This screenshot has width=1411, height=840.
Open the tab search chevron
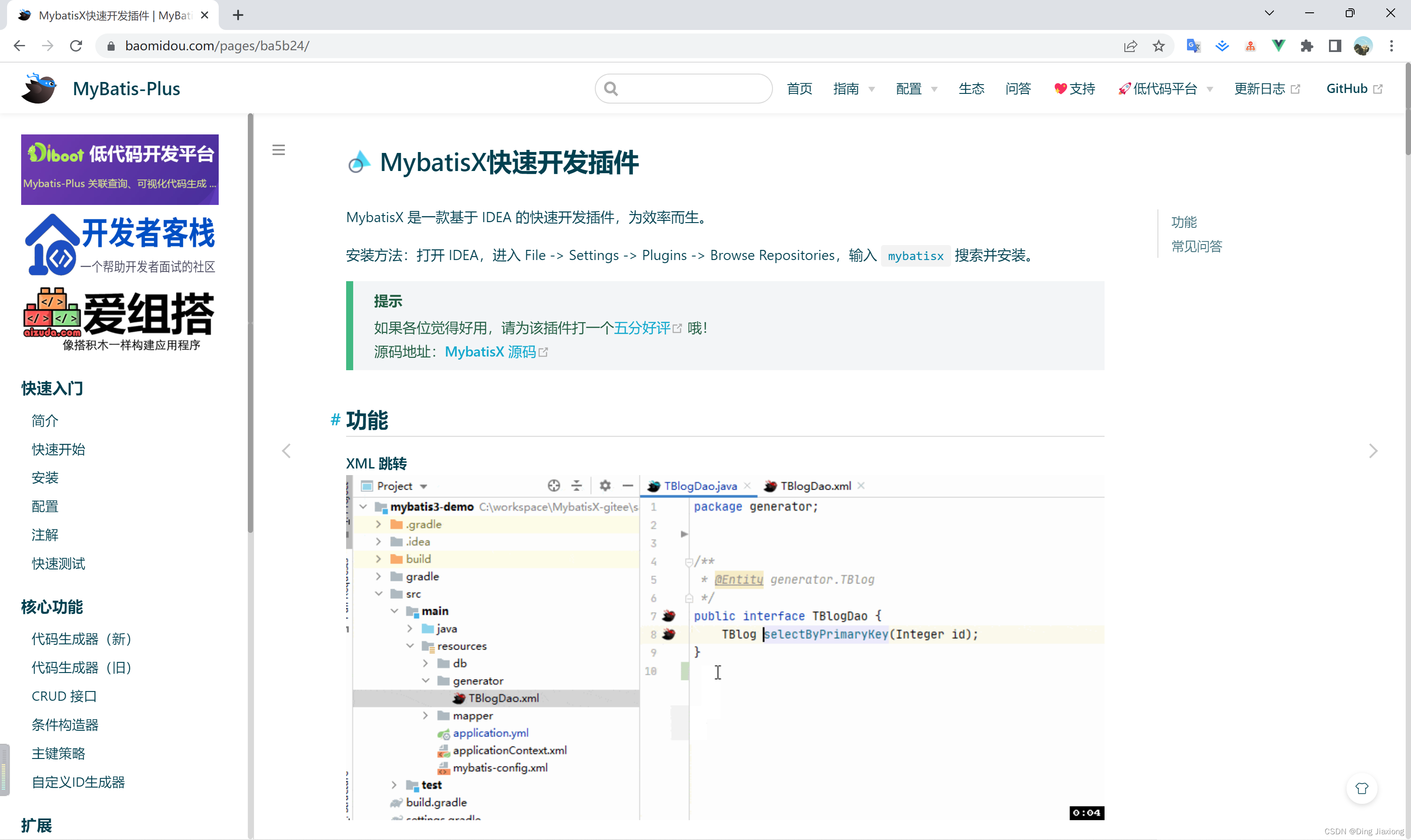click(x=1269, y=13)
